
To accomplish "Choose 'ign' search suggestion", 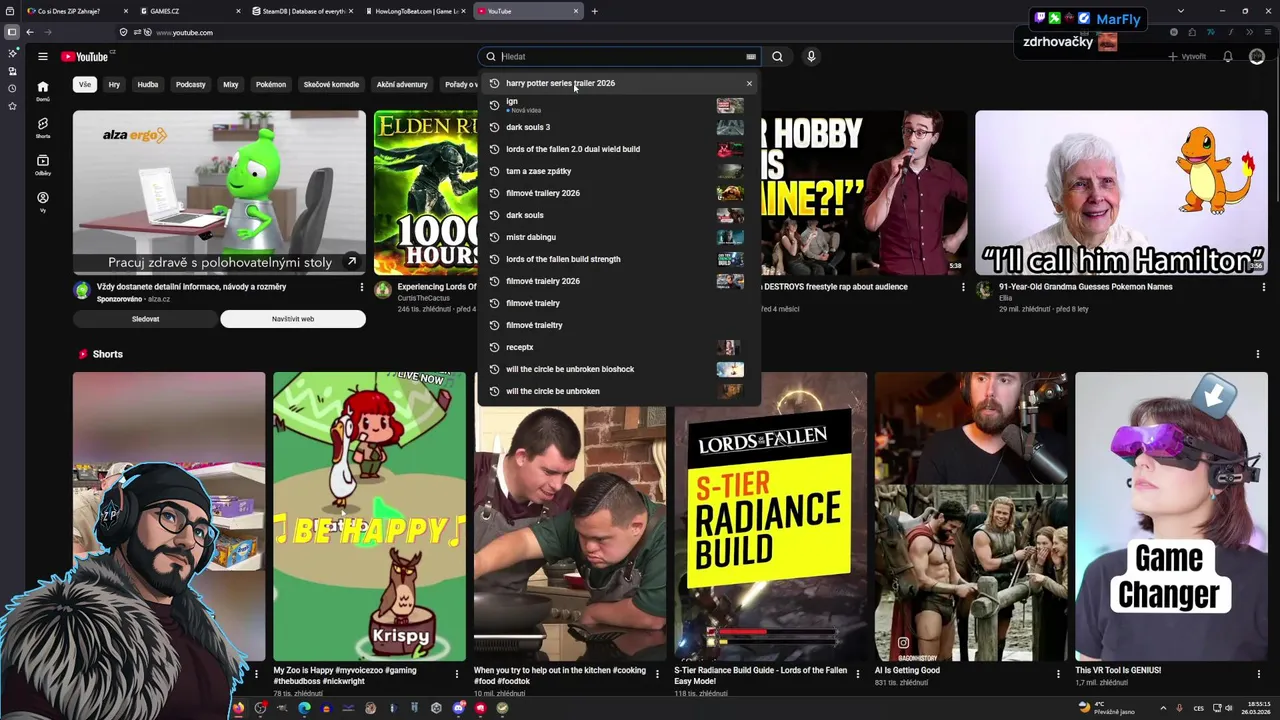I will [620, 105].
